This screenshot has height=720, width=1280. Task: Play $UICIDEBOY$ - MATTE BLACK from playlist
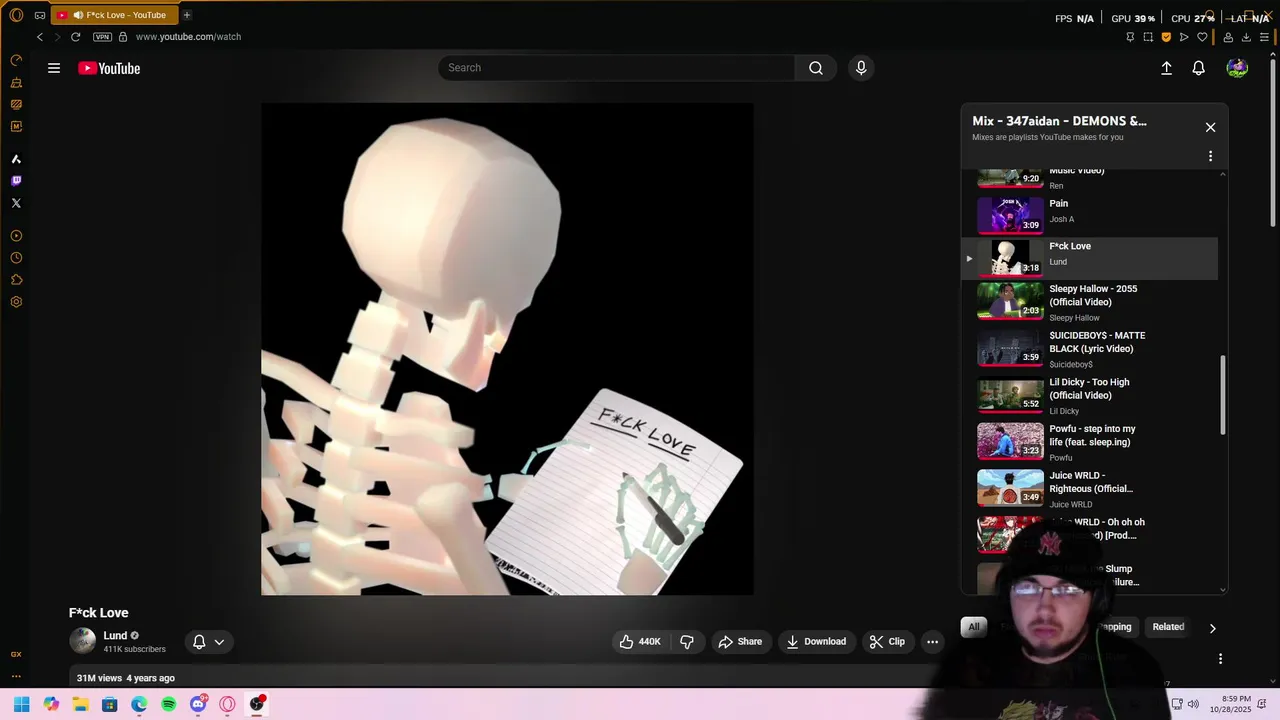[x=1090, y=349]
